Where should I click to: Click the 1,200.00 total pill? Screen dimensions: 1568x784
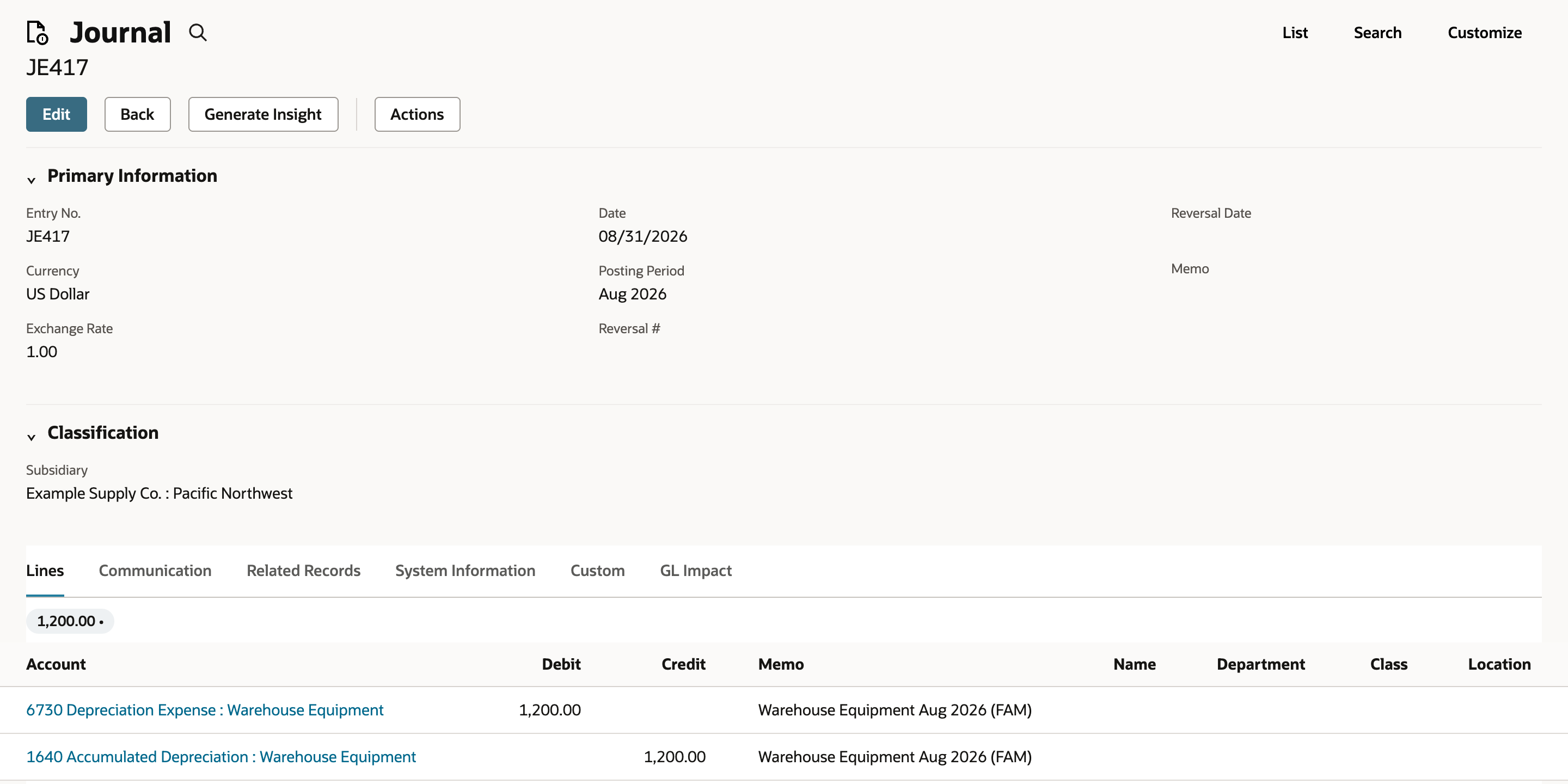click(70, 621)
